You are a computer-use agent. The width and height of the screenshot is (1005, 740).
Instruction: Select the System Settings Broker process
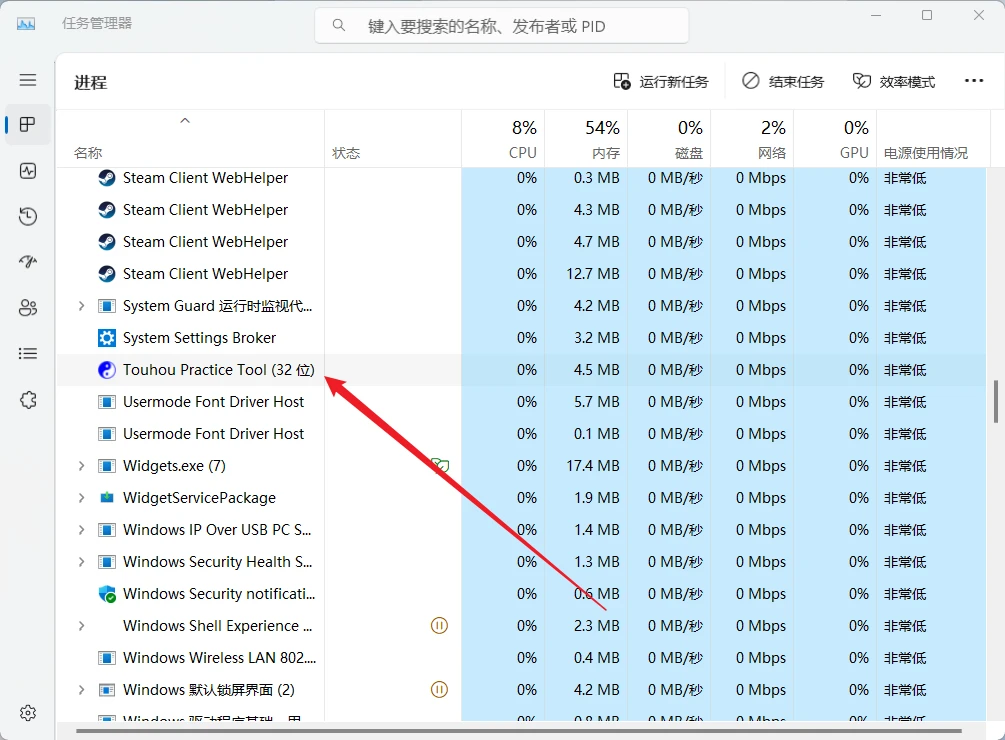click(521, 338)
